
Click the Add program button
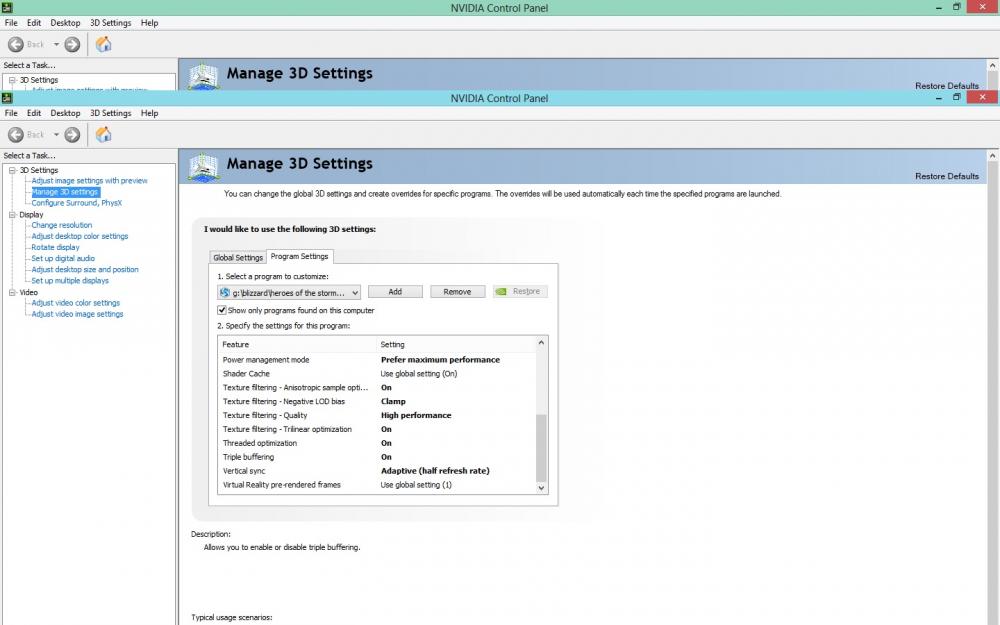point(395,291)
